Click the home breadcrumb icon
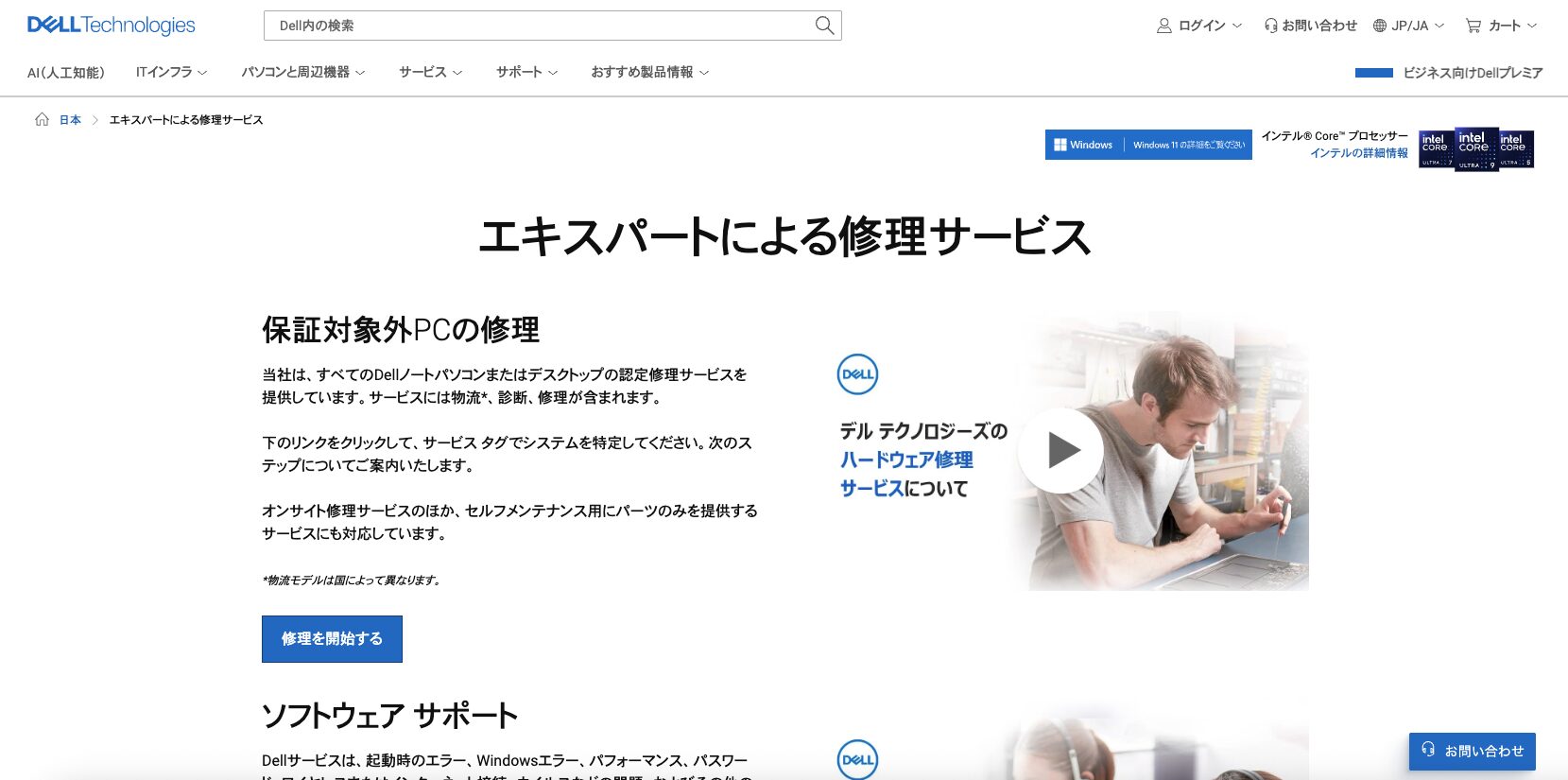 [x=42, y=119]
